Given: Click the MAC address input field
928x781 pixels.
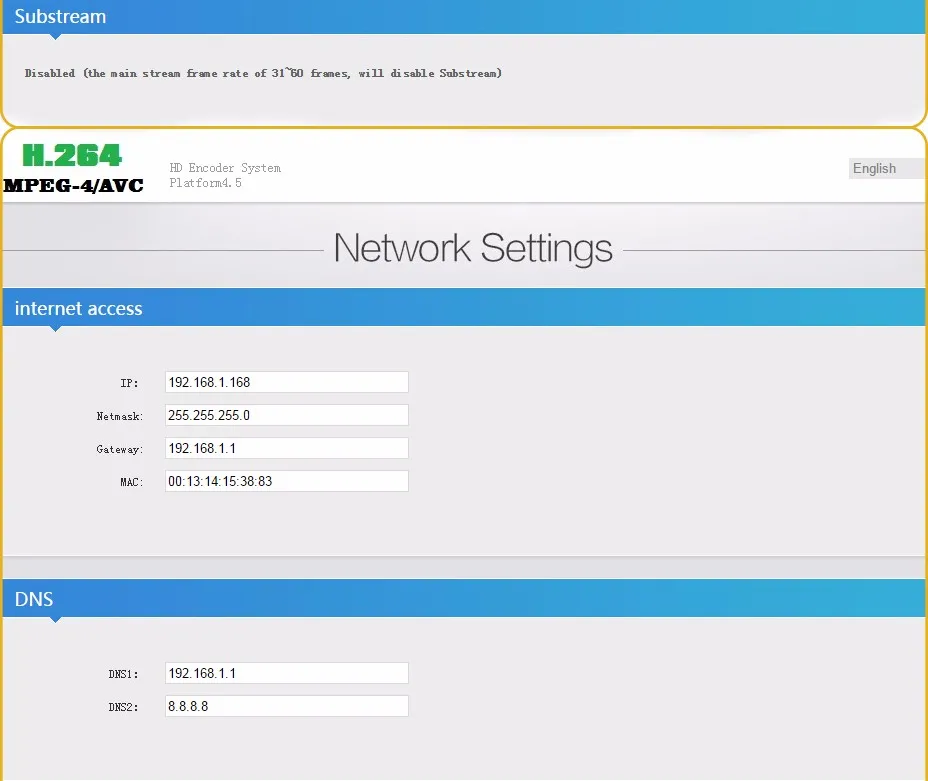Looking at the screenshot, I should (286, 481).
